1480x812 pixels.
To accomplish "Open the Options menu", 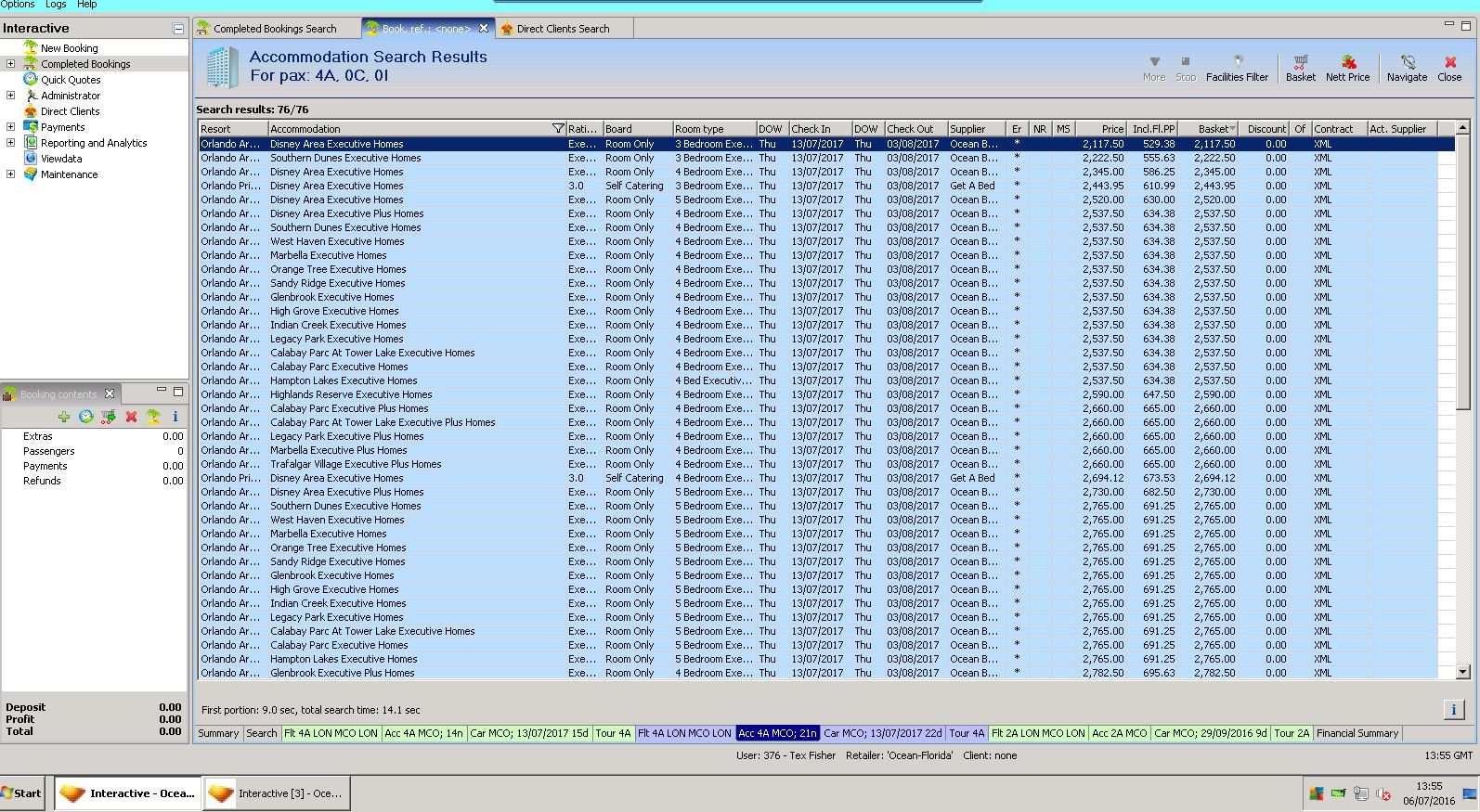I will [18, 5].
